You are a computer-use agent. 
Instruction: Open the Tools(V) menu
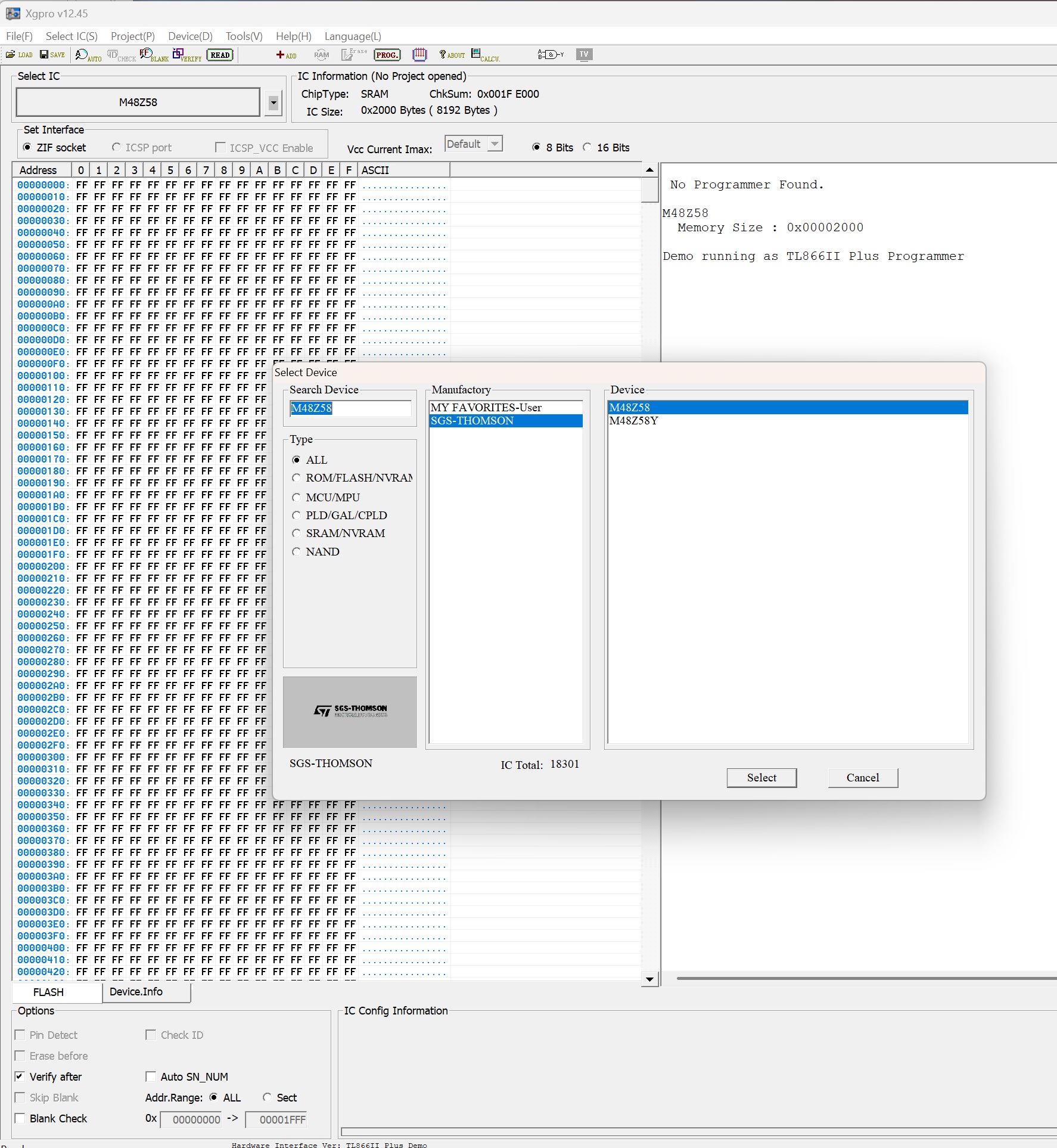click(x=244, y=36)
